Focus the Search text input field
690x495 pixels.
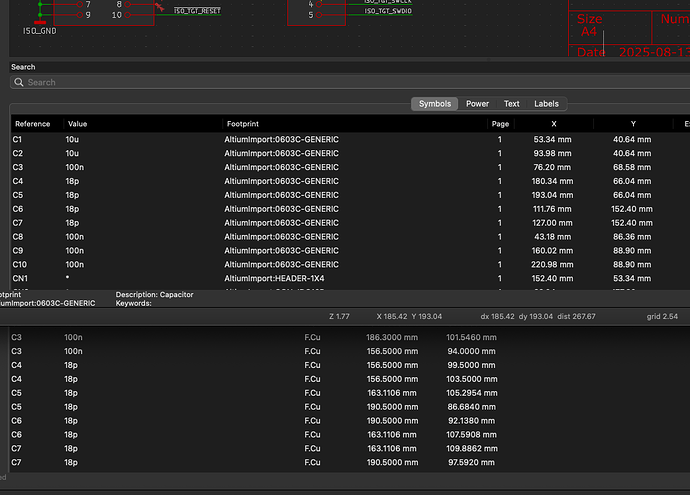pyautogui.click(x=350, y=82)
